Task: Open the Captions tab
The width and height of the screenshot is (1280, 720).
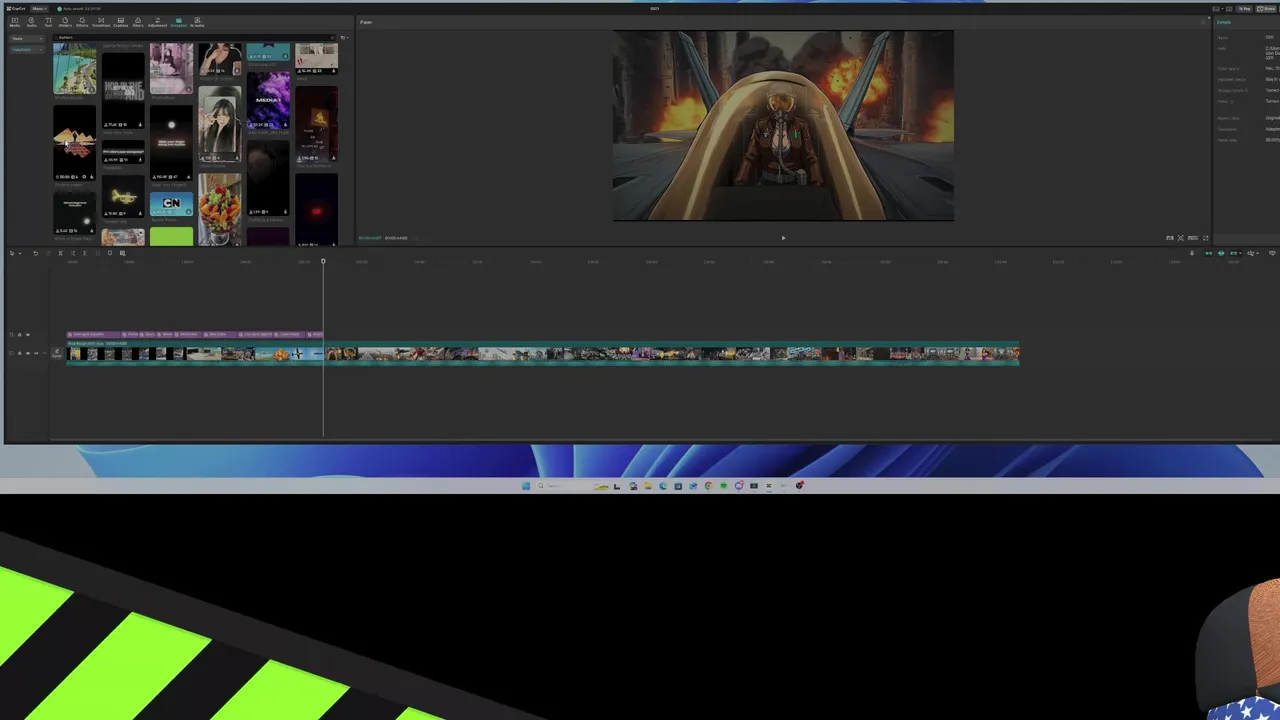Action: click(x=121, y=22)
